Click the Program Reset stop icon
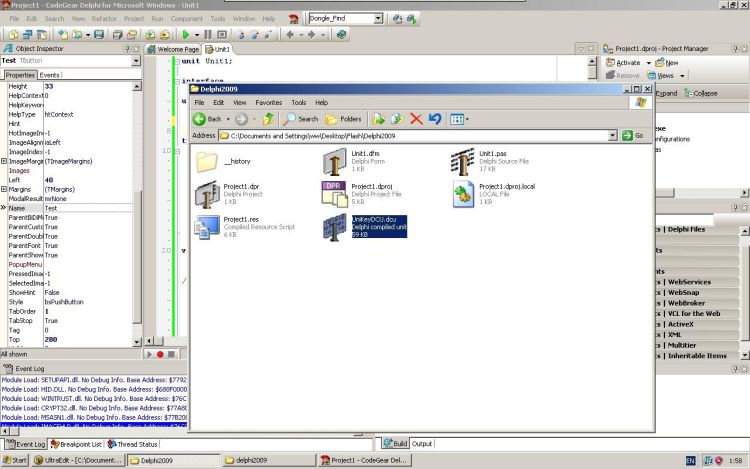The height and width of the screenshot is (469, 750). (x=222, y=34)
